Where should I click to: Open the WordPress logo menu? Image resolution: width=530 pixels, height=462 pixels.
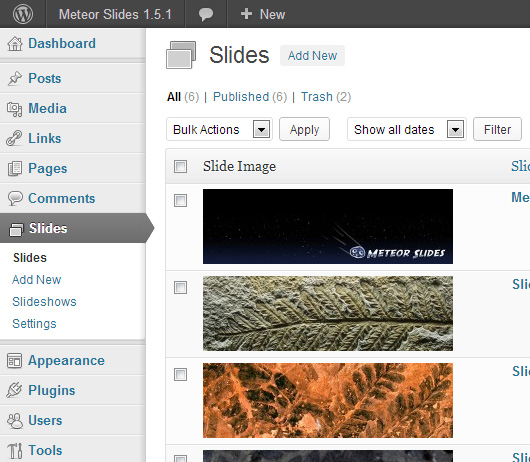click(x=23, y=14)
